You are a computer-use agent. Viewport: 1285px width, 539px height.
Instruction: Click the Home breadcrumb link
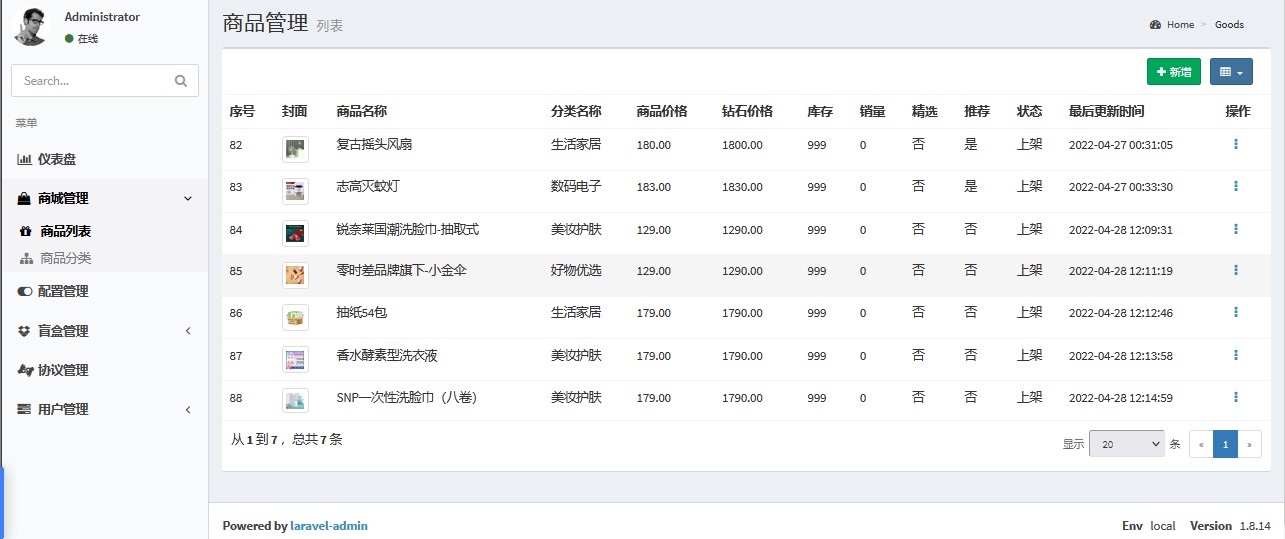1180,25
